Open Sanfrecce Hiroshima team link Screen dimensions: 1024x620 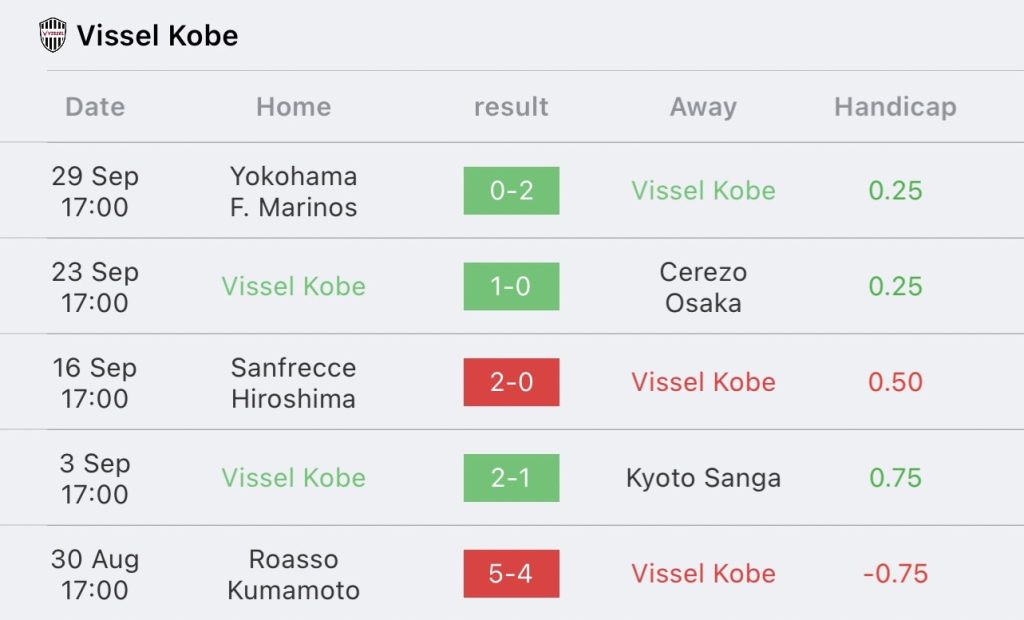pos(293,383)
